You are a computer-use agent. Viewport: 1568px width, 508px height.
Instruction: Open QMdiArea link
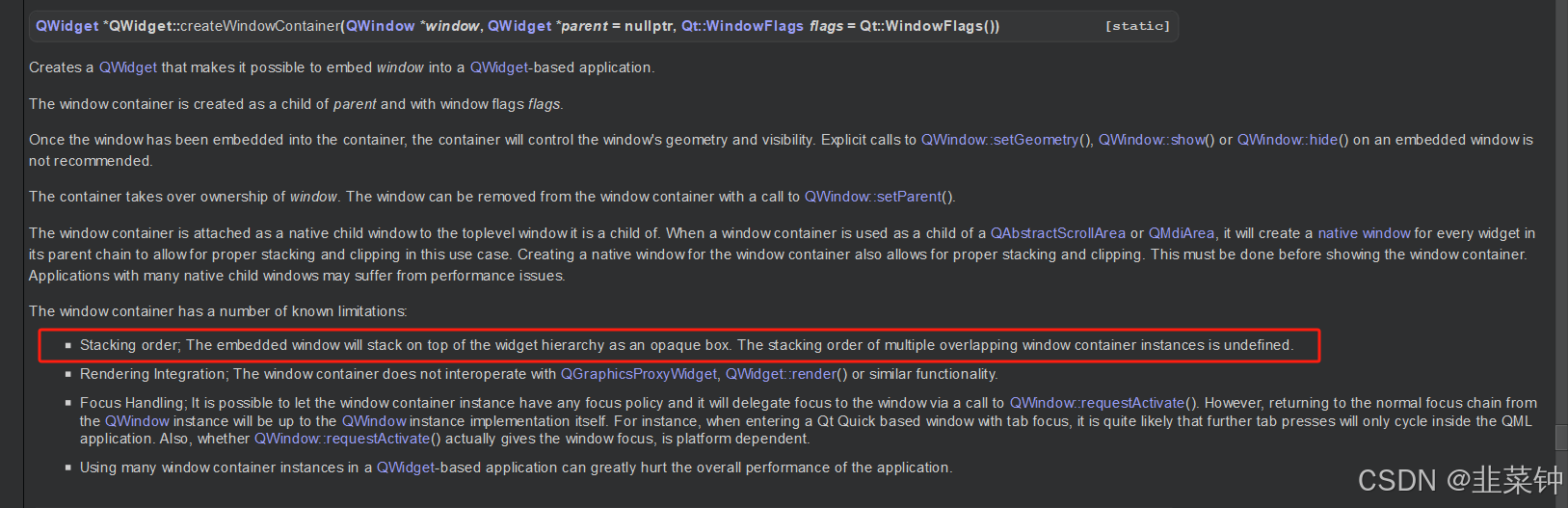click(x=1182, y=233)
